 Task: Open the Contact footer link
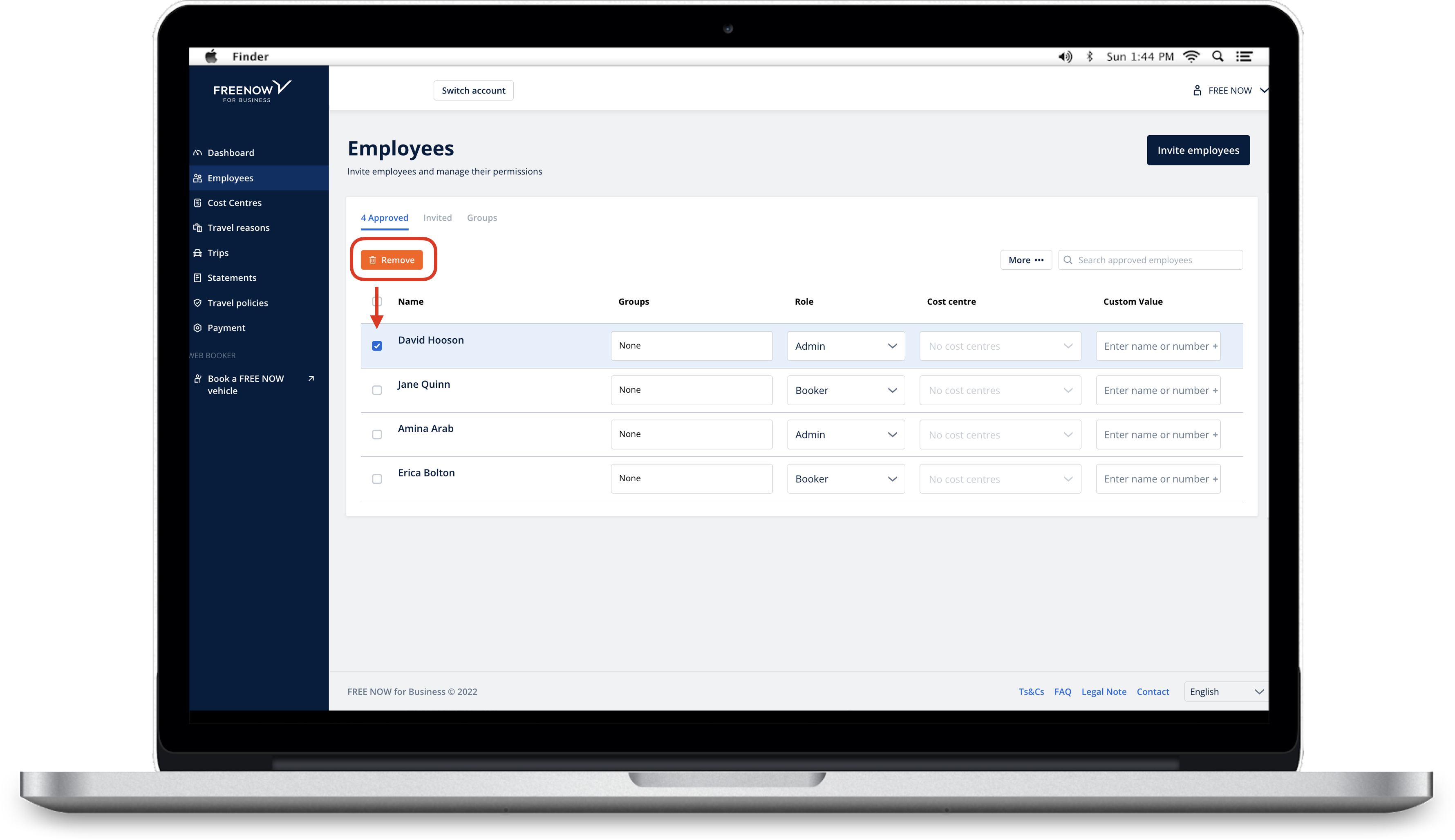click(x=1153, y=692)
